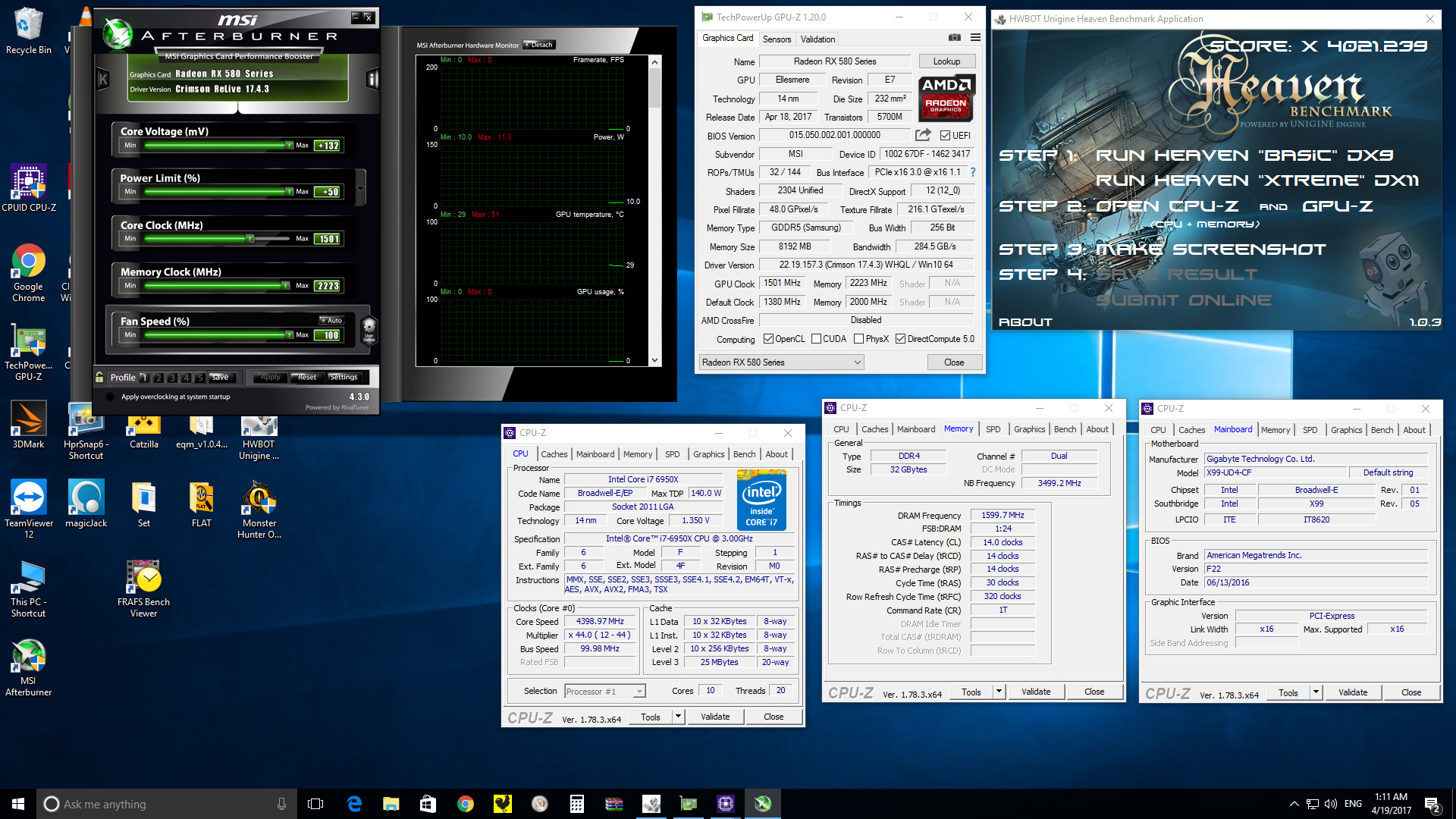
Task: Open Microsoft Edge from taskbar
Action: [x=354, y=804]
